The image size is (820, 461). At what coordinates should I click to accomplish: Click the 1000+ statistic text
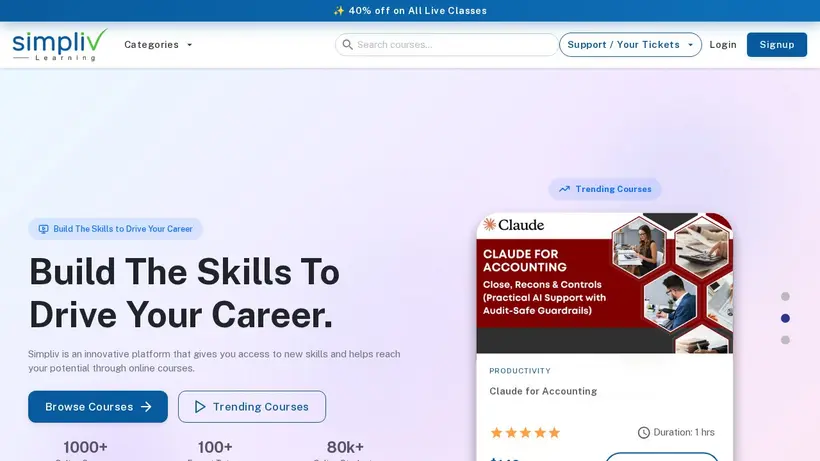[x=85, y=447]
